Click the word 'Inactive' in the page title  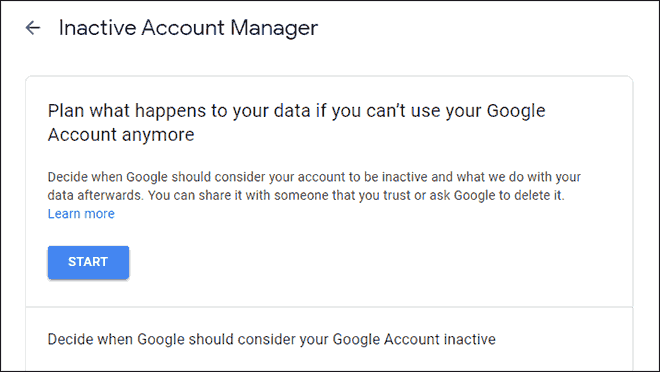tap(98, 28)
